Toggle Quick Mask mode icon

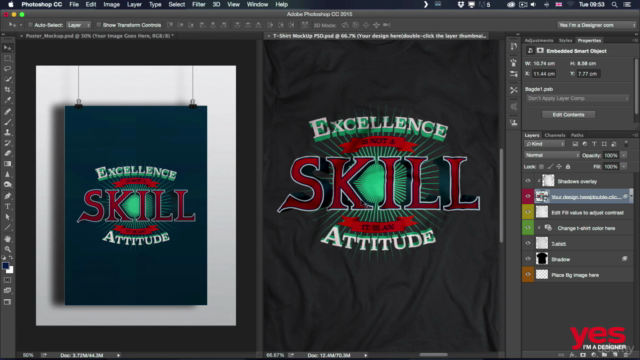click(x=7, y=280)
